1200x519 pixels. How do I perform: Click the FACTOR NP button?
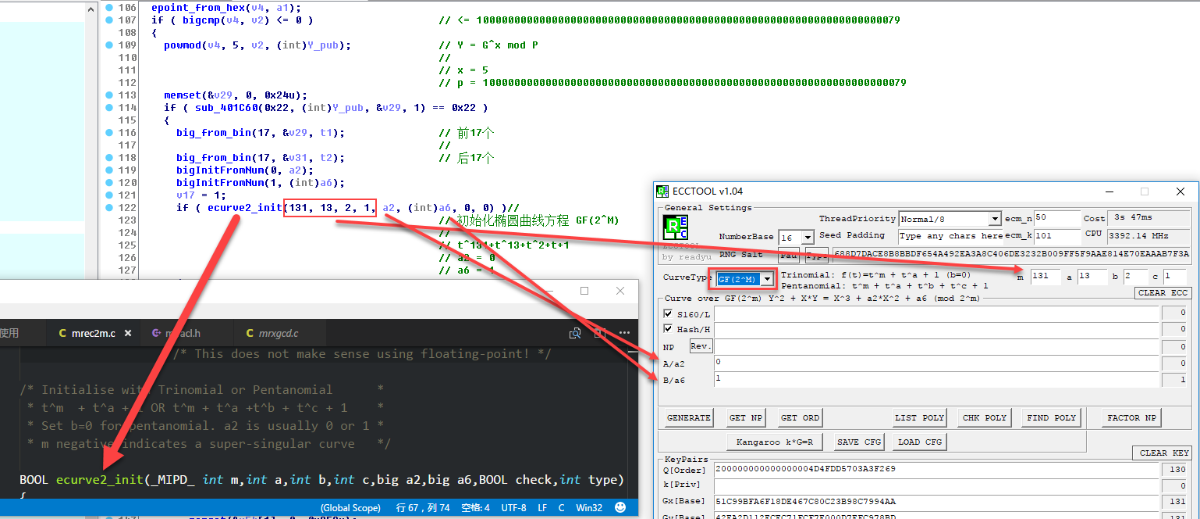pyautogui.click(x=1132, y=418)
